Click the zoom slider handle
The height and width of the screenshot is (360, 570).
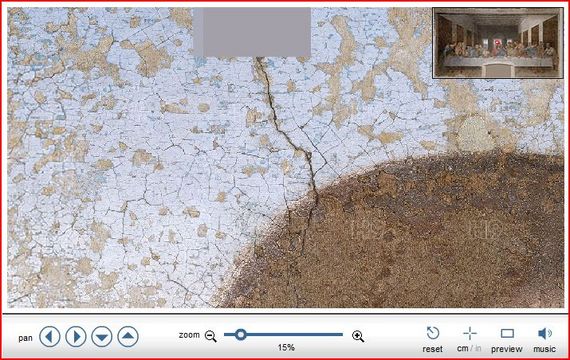(x=240, y=334)
